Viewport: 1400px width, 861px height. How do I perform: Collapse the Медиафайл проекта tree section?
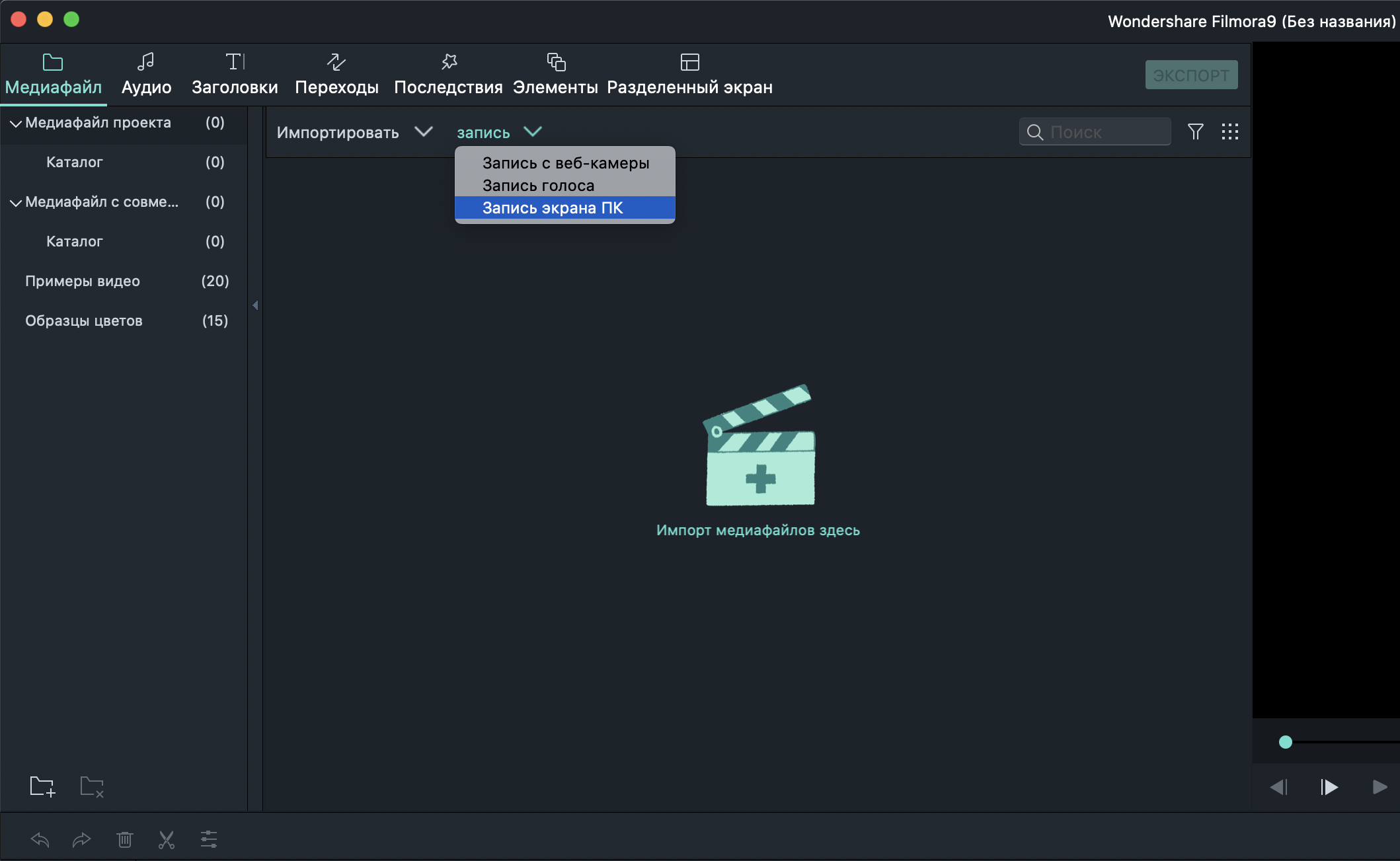pos(16,124)
